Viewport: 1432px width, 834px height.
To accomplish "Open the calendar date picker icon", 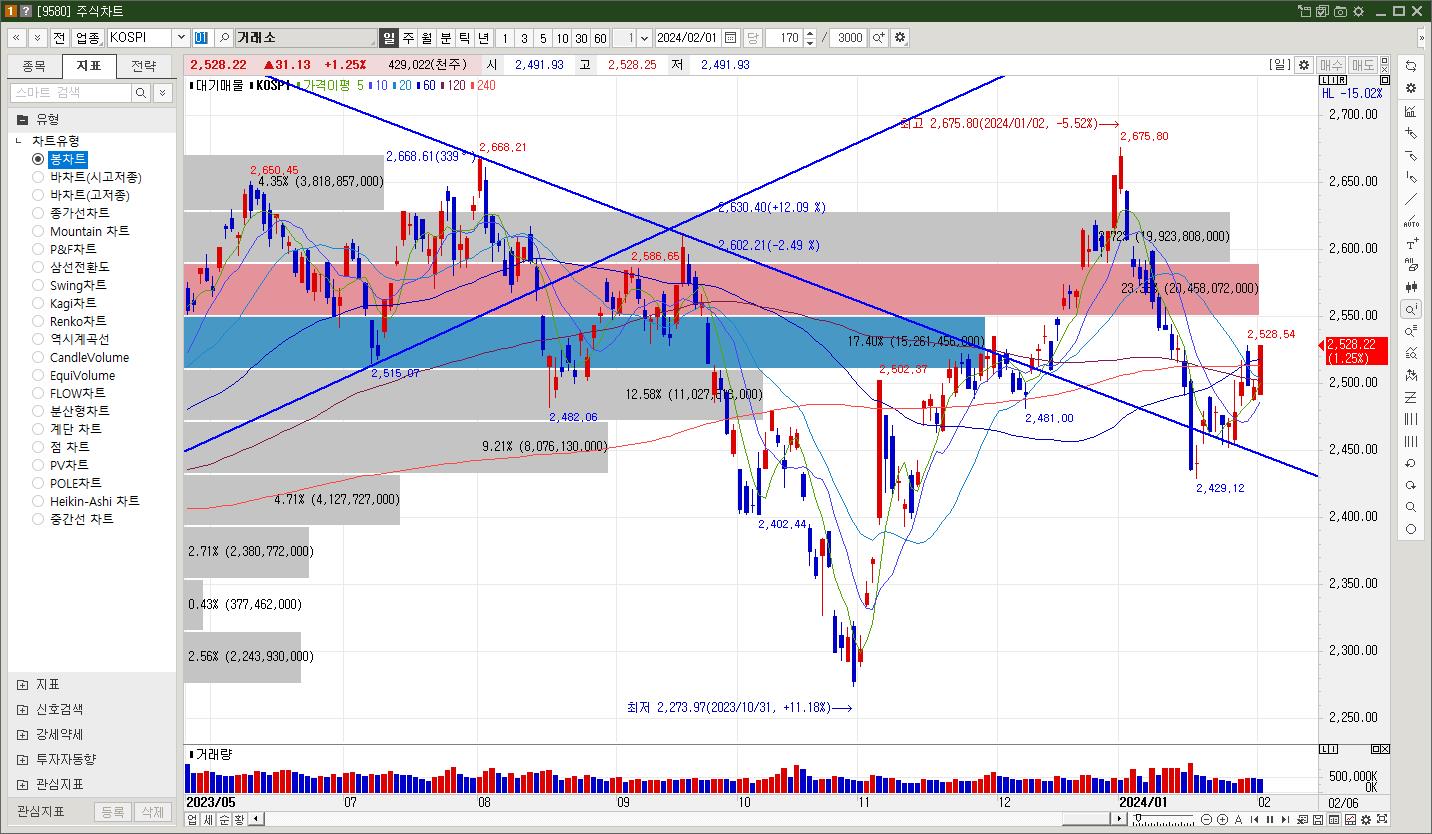I will point(731,38).
